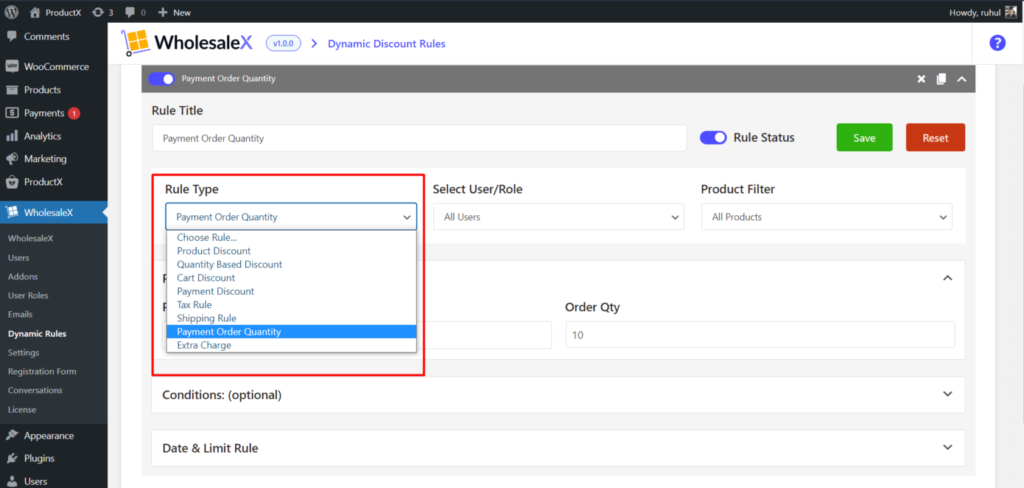Select Quantity Based Discount option
1024x488 pixels.
[x=291, y=265]
